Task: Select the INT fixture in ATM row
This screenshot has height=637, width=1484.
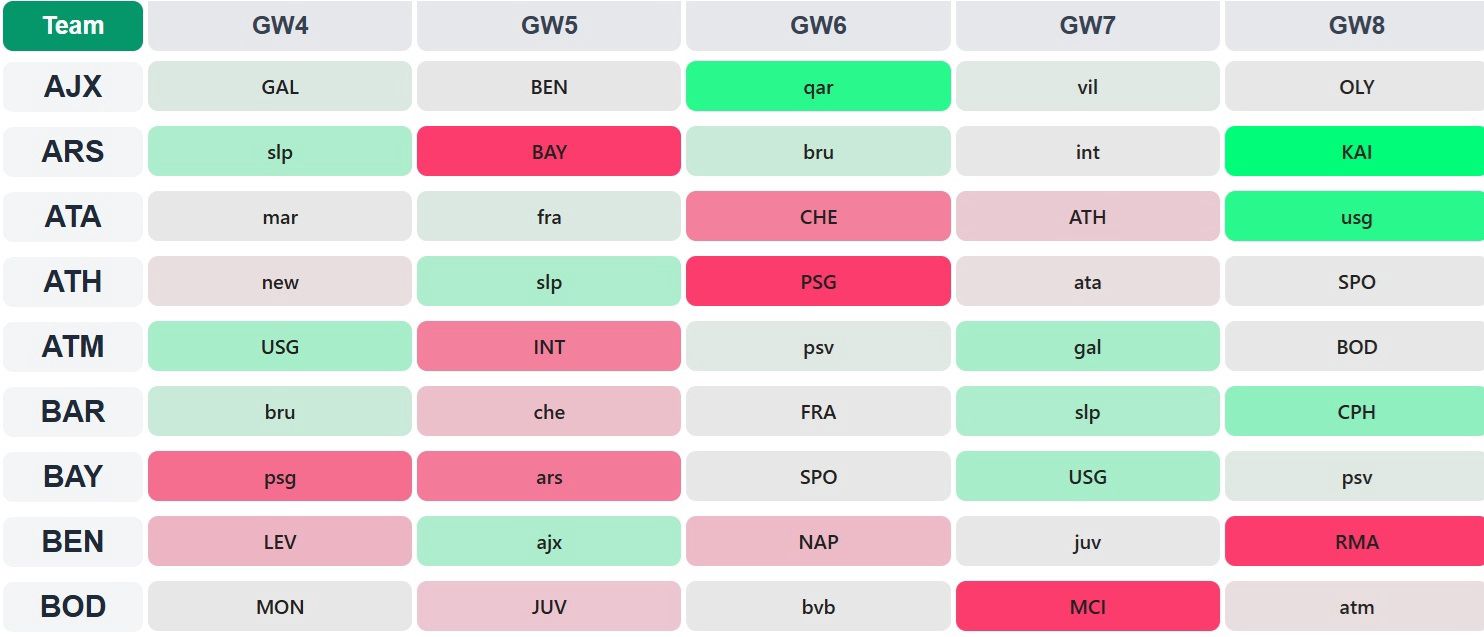Action: tap(549, 347)
